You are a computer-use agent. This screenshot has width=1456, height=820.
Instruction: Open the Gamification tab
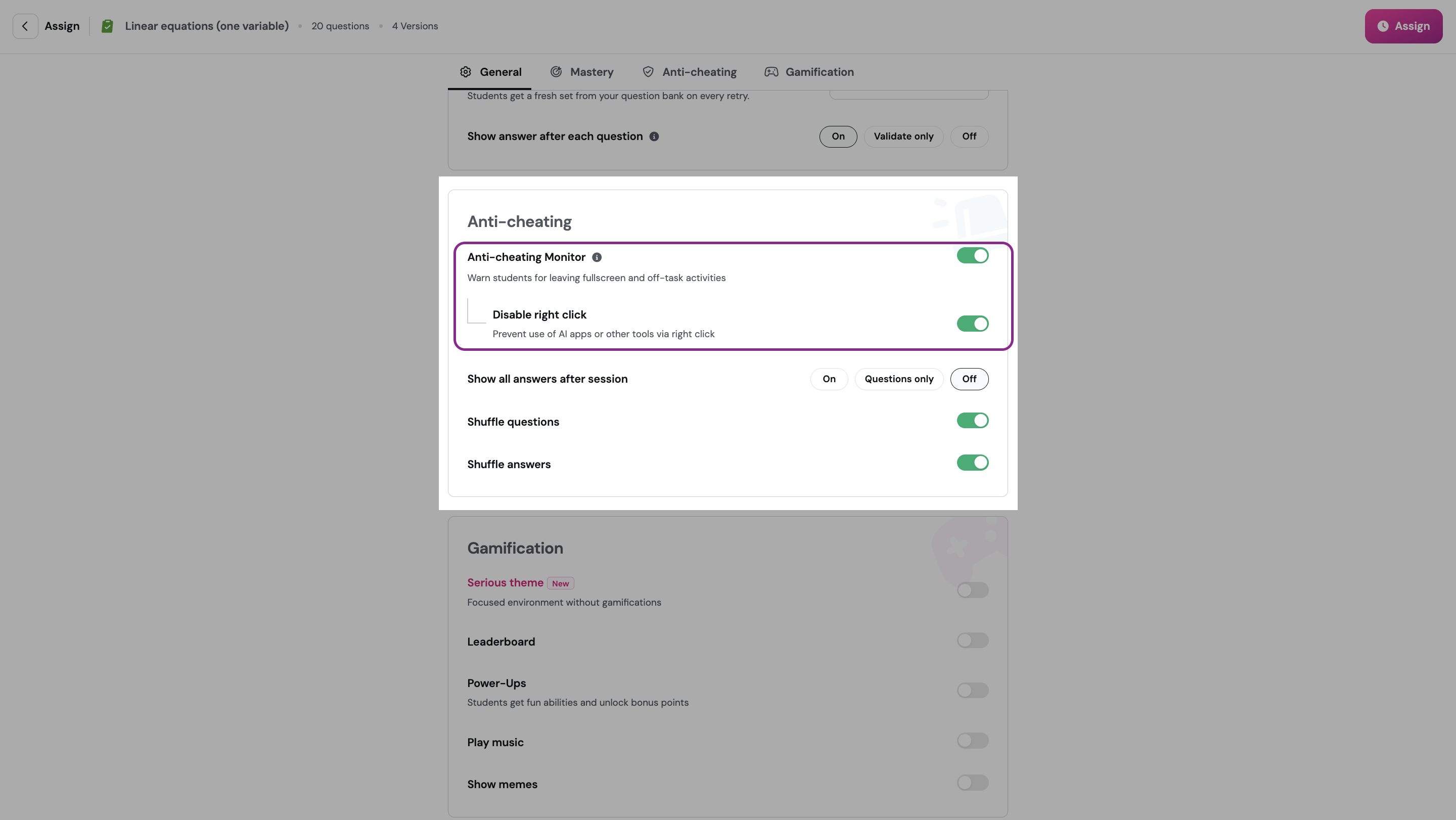click(x=819, y=72)
